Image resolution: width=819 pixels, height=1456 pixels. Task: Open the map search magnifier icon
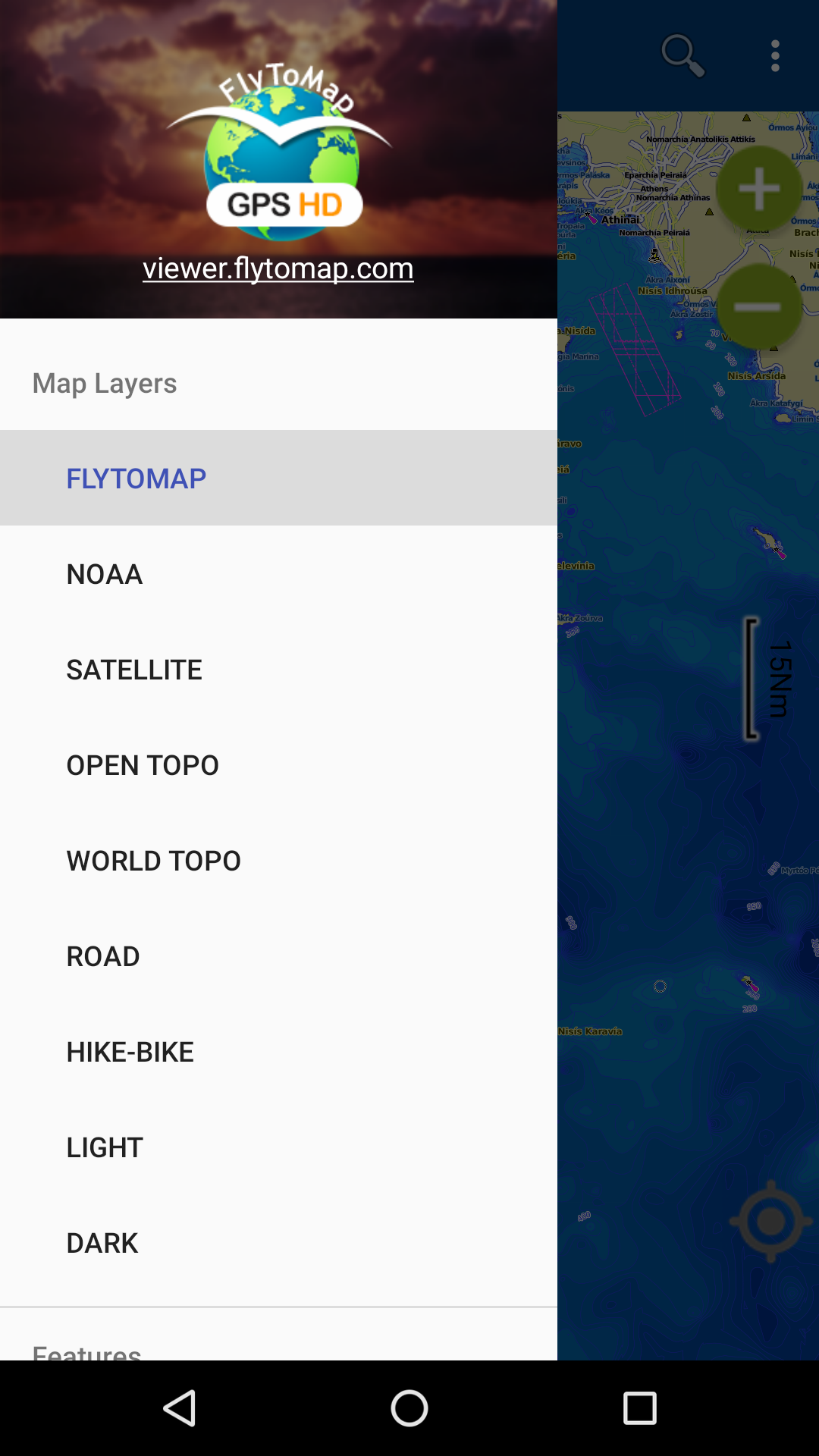click(683, 56)
